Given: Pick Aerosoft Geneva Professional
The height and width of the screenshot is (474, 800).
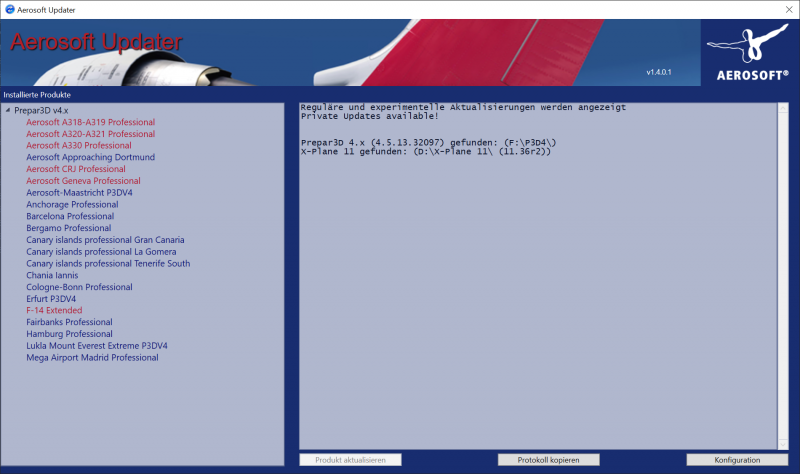Looking at the screenshot, I should tap(83, 181).
